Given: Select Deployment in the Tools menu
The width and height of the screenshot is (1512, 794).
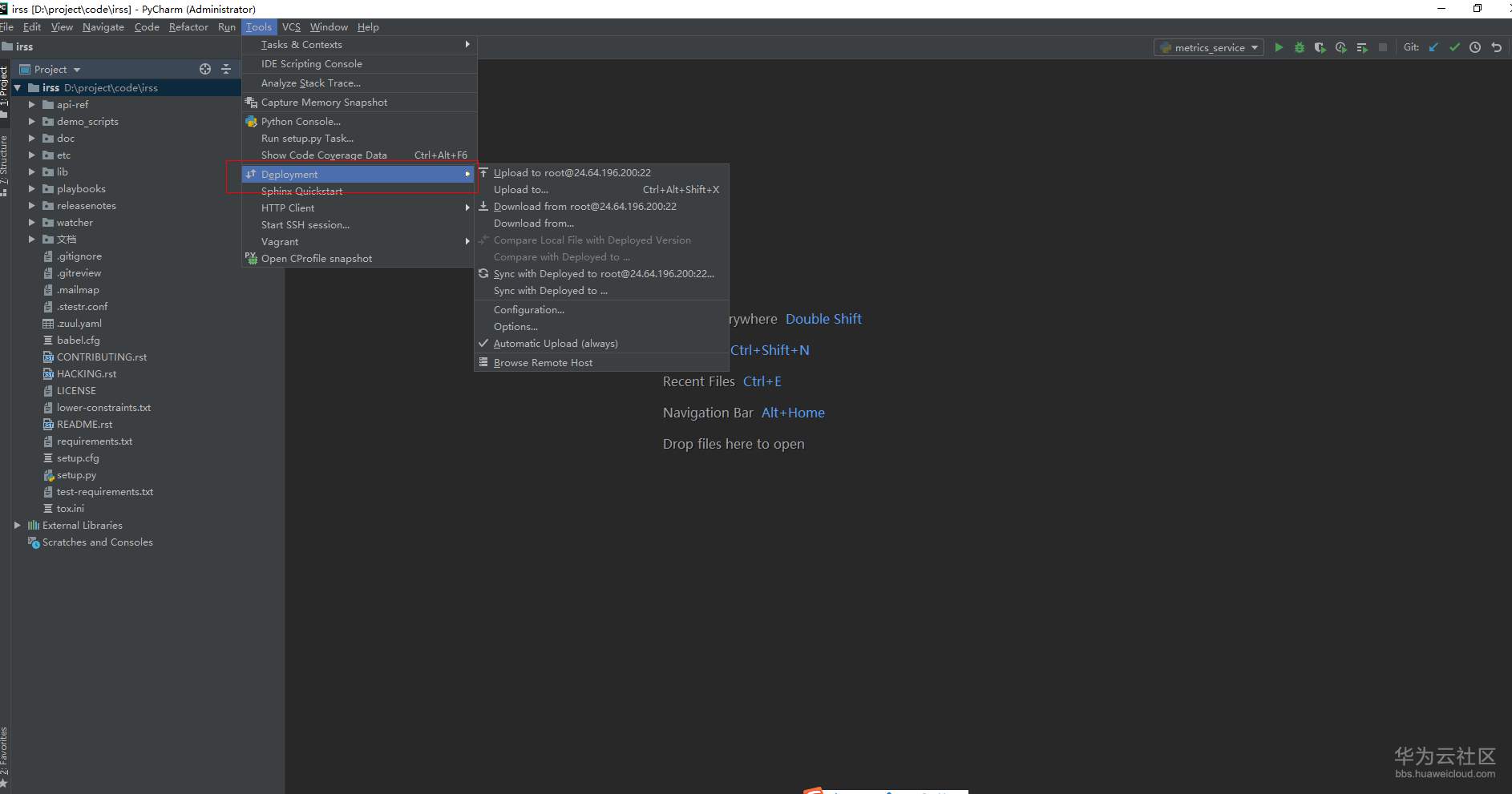Looking at the screenshot, I should click(359, 174).
